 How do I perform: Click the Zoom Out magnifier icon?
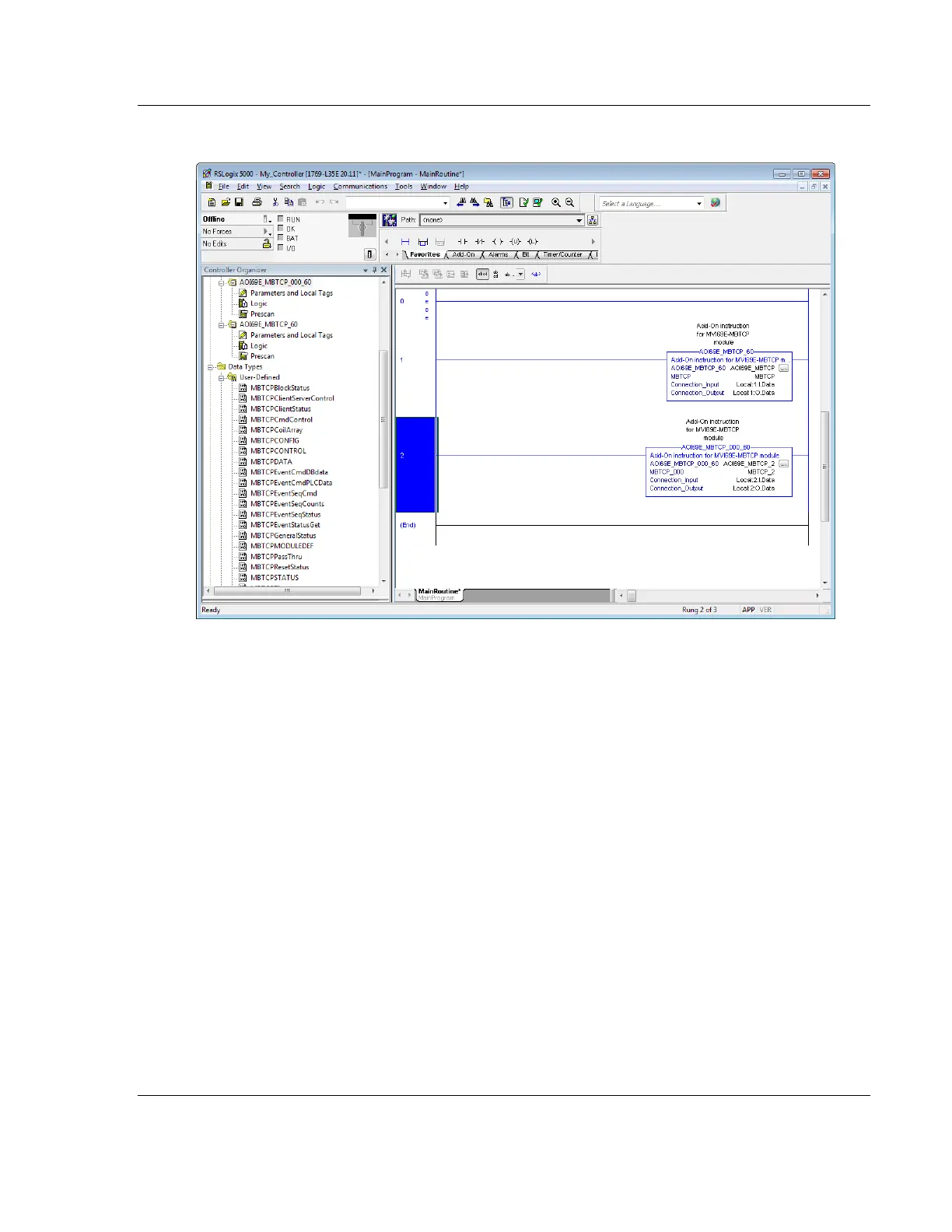pos(569,202)
